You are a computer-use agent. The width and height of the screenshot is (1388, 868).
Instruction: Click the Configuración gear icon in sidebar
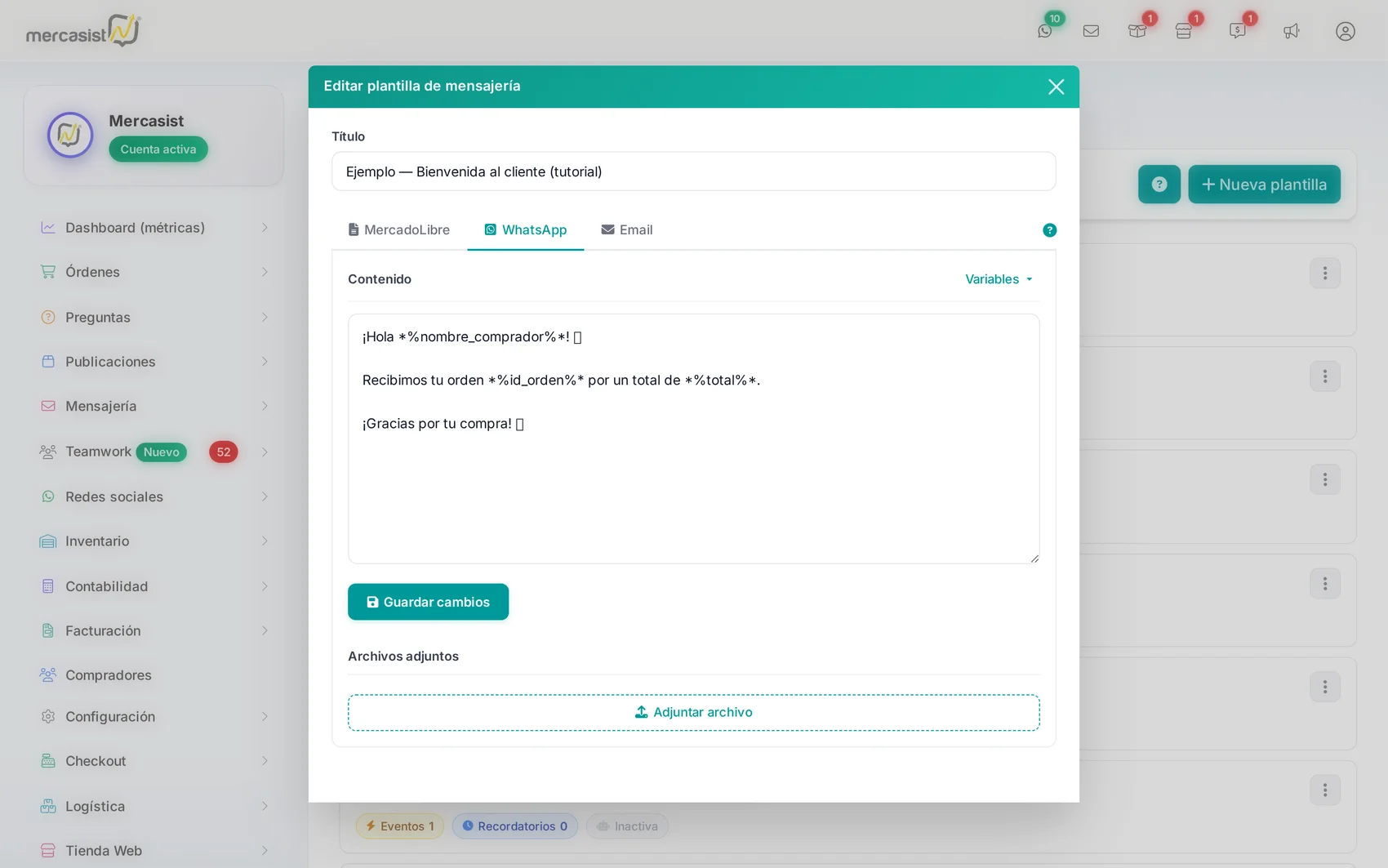tap(48, 716)
